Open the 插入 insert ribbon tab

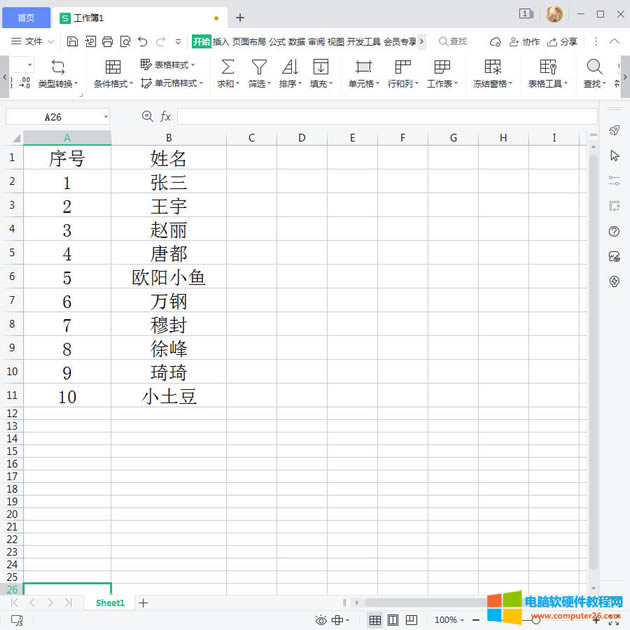point(221,41)
